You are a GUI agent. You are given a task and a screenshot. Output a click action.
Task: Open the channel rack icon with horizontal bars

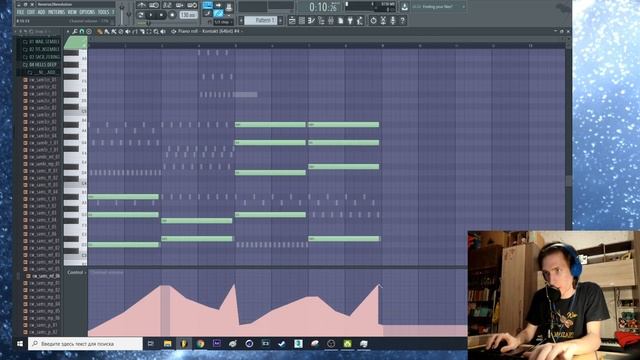[302, 20]
